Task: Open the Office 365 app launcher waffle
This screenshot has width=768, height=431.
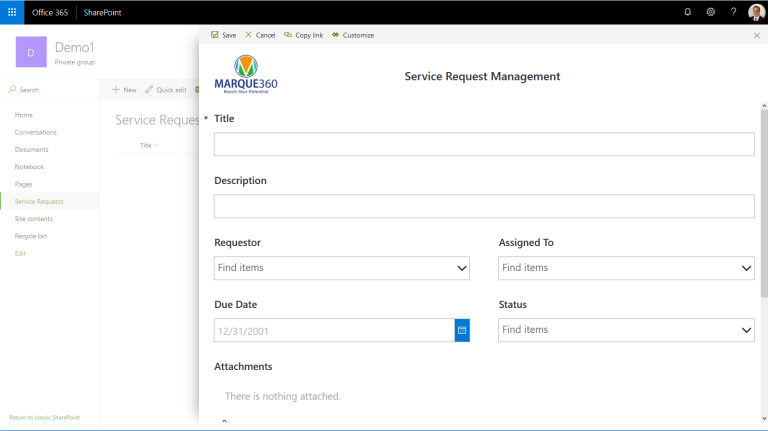Action: pyautogui.click(x=12, y=12)
